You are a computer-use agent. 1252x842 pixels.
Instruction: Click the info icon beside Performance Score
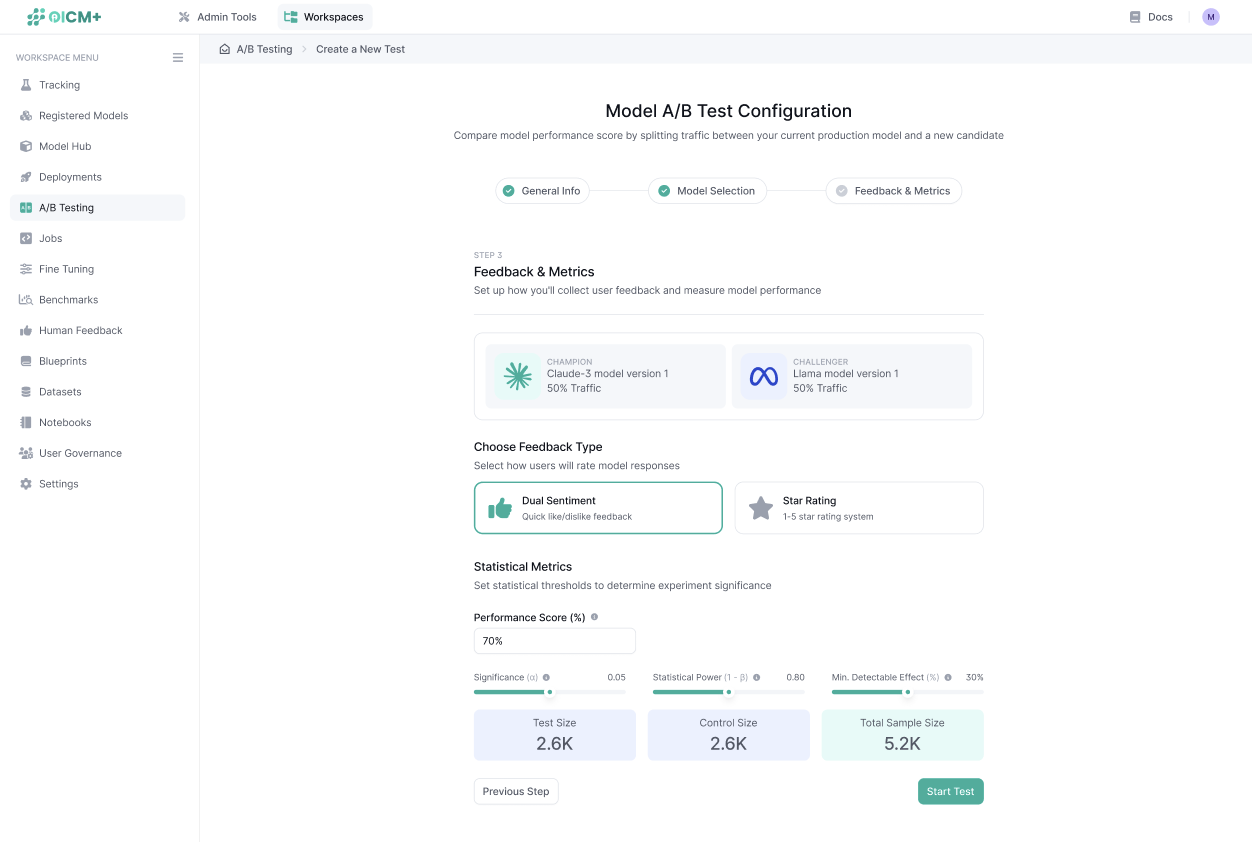(594, 617)
